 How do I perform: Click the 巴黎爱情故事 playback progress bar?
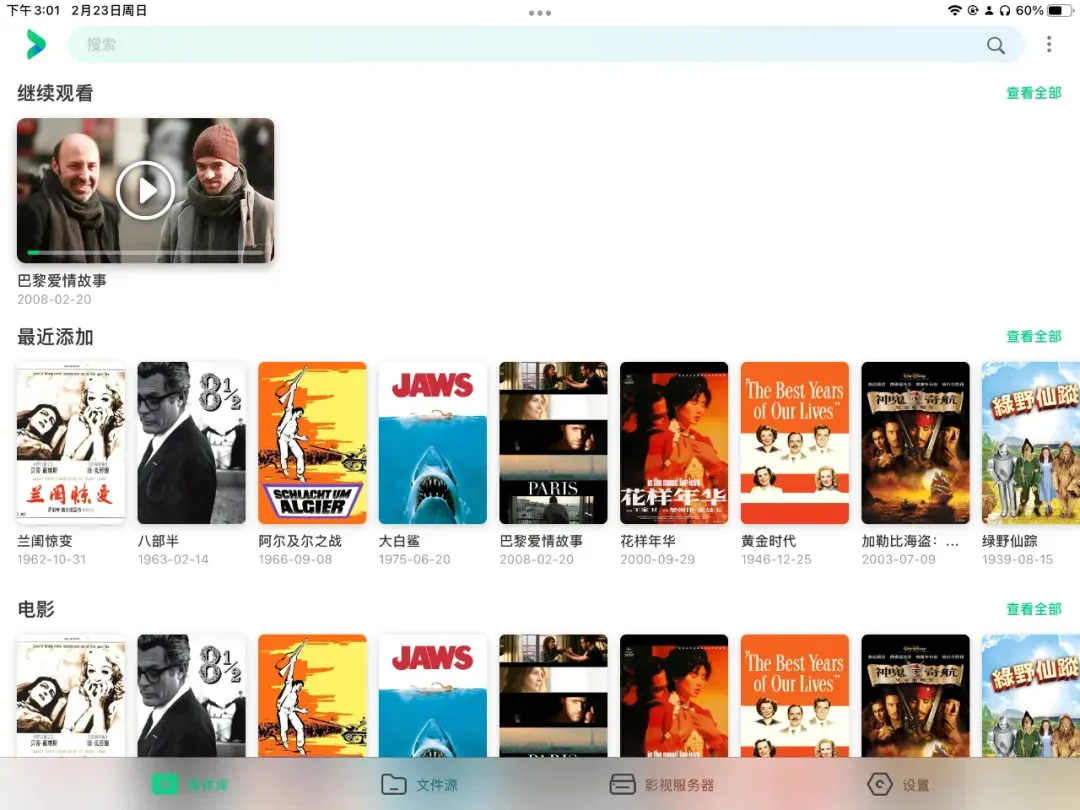point(145,253)
